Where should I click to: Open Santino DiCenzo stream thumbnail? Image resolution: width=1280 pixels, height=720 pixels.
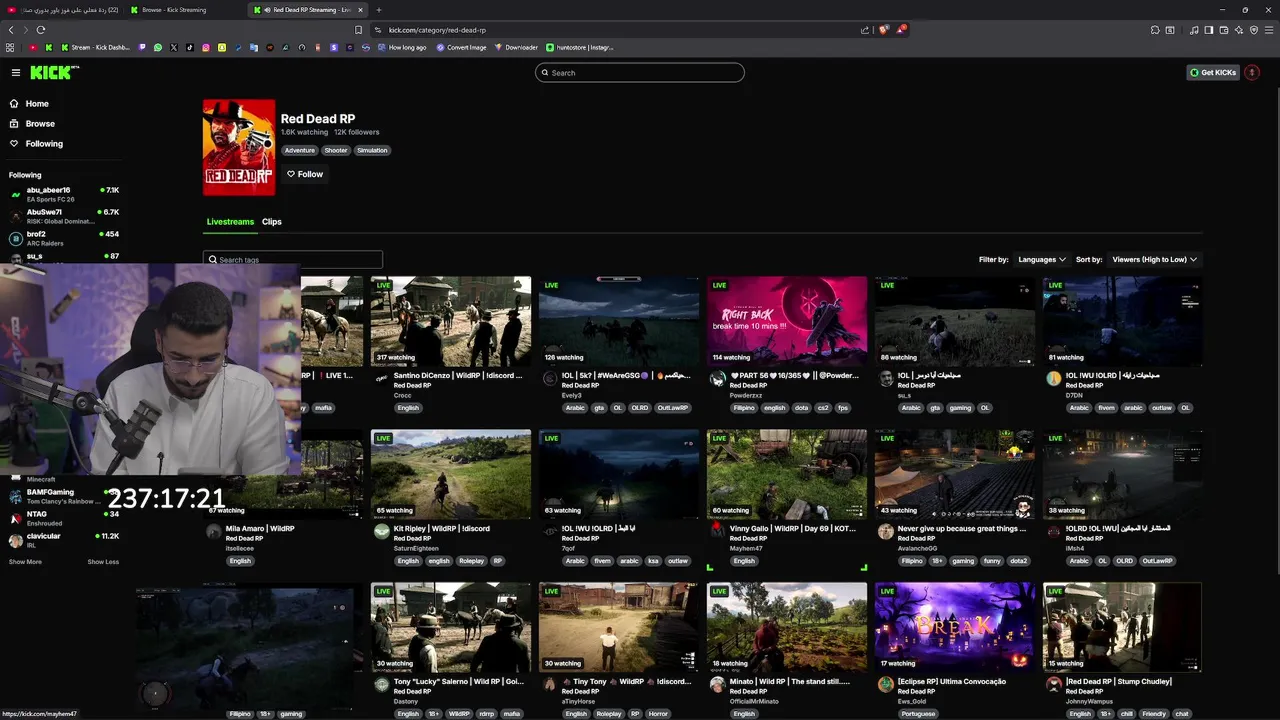[x=451, y=321]
